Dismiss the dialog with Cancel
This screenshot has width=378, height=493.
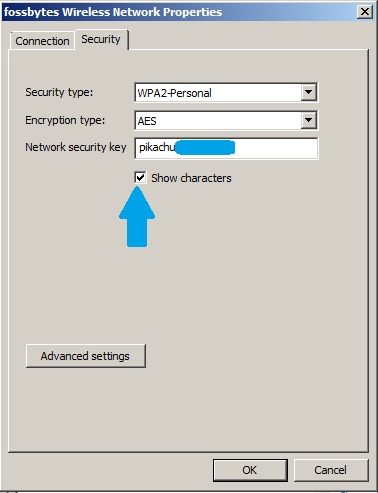pyautogui.click(x=331, y=470)
